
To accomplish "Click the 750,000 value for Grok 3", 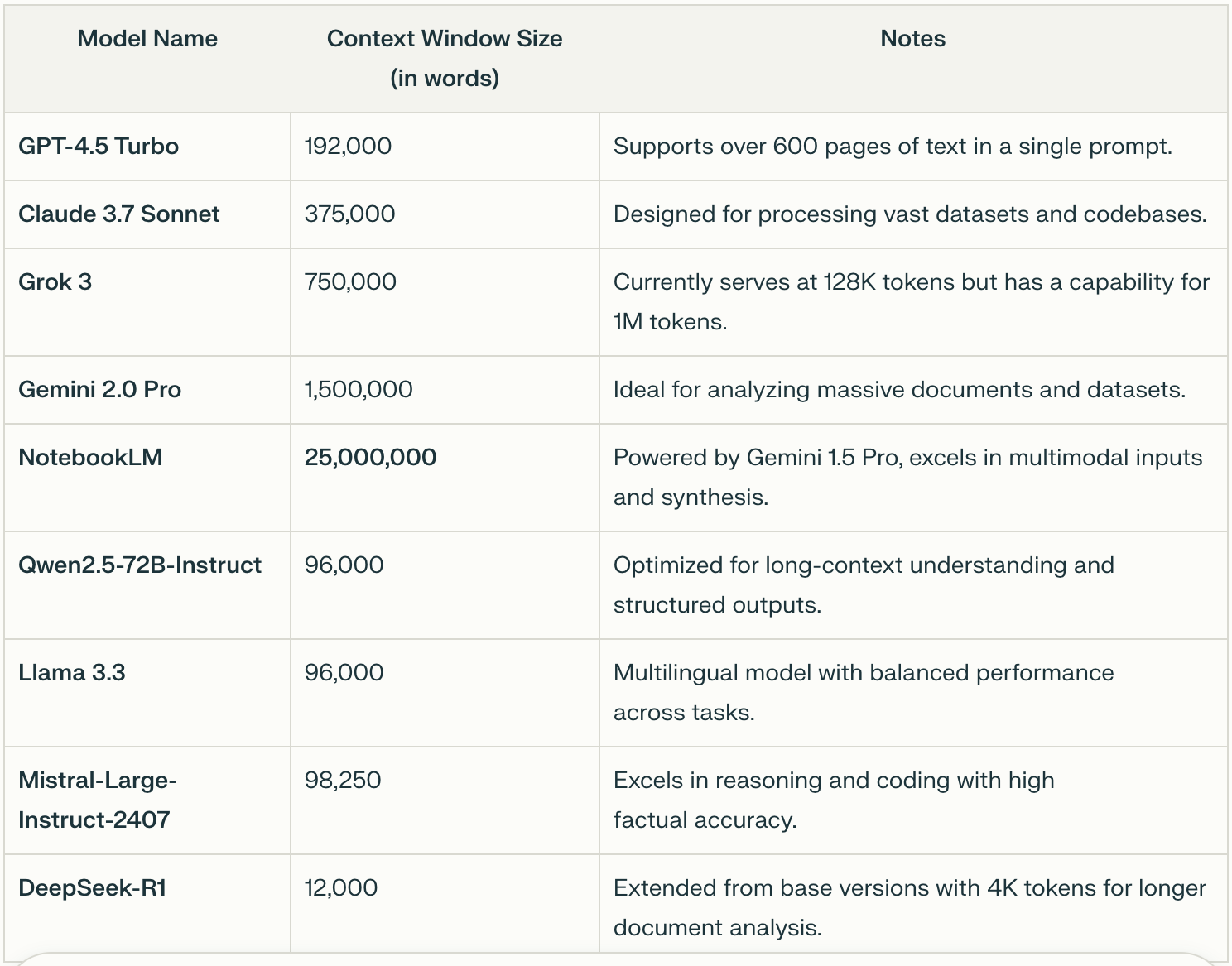I will click(x=349, y=281).
